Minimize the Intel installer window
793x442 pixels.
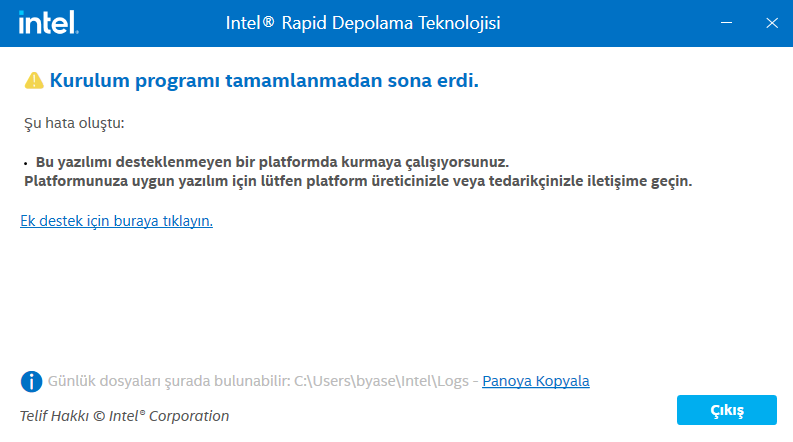tap(726, 23)
